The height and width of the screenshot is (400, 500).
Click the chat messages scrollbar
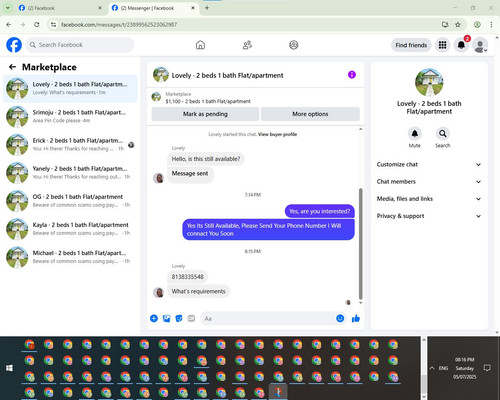[x=360, y=244]
